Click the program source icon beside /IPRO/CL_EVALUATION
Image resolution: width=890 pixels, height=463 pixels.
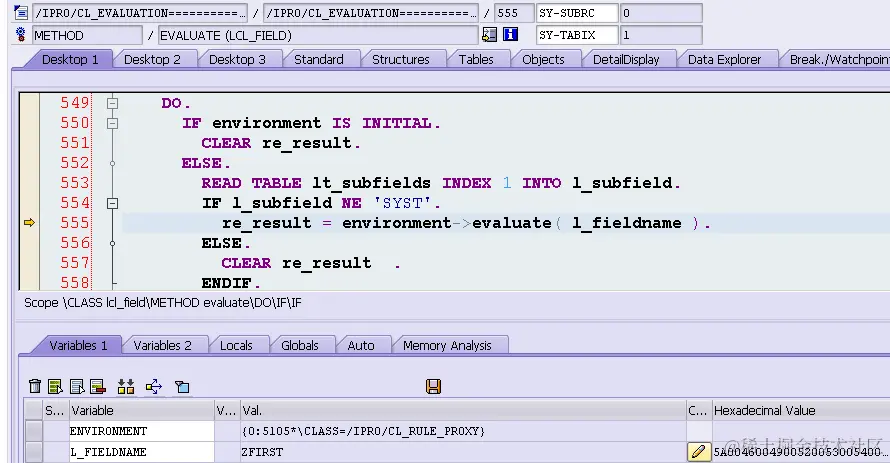coord(21,12)
